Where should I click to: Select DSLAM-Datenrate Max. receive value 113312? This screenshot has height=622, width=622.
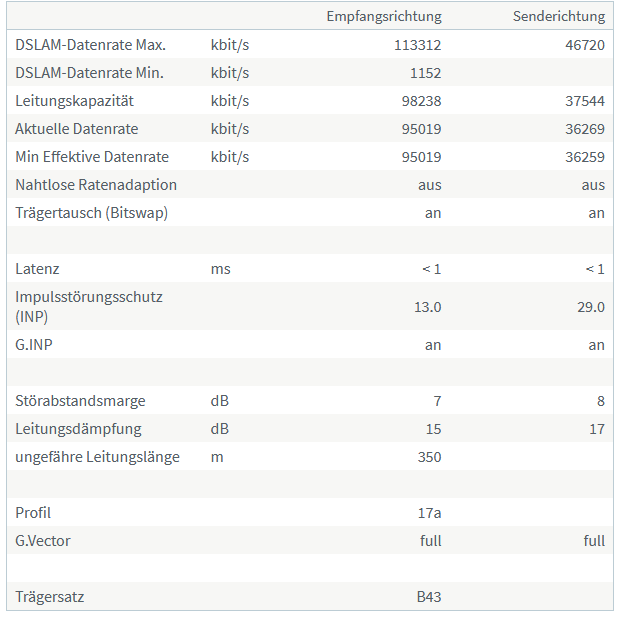point(417,45)
